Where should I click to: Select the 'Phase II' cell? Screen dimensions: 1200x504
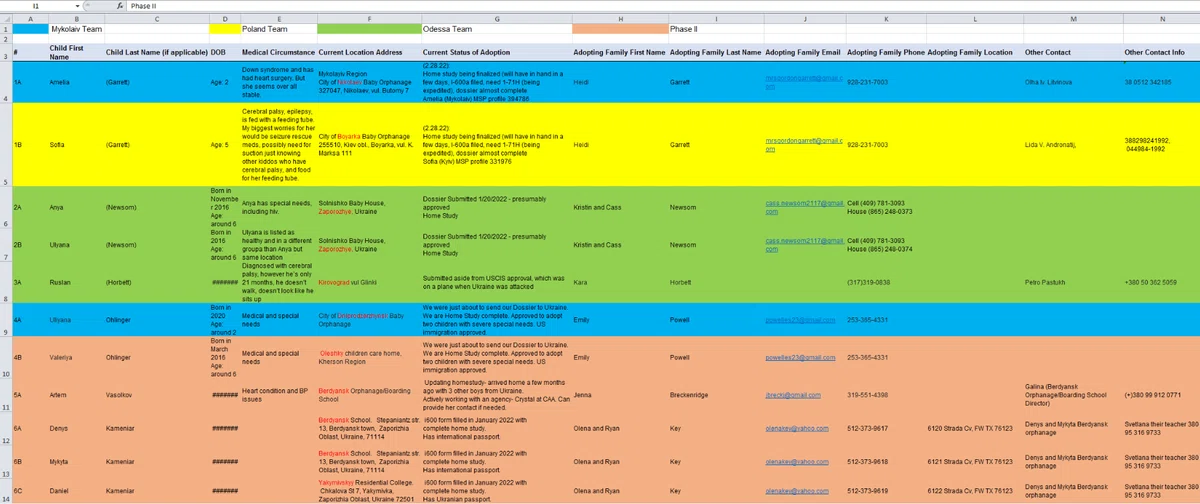(x=715, y=30)
